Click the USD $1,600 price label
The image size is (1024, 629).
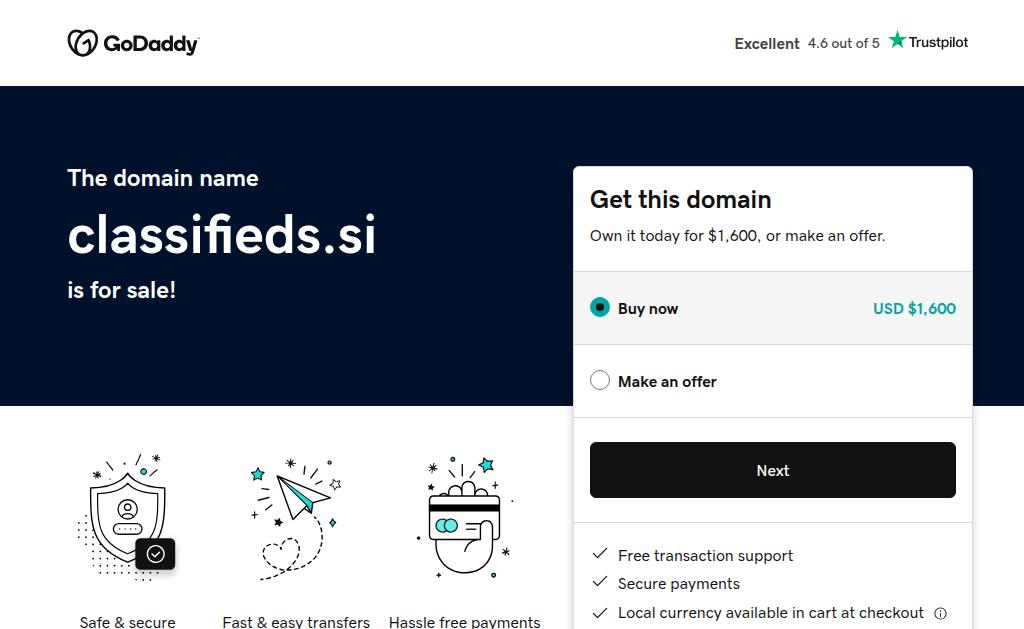pos(914,308)
